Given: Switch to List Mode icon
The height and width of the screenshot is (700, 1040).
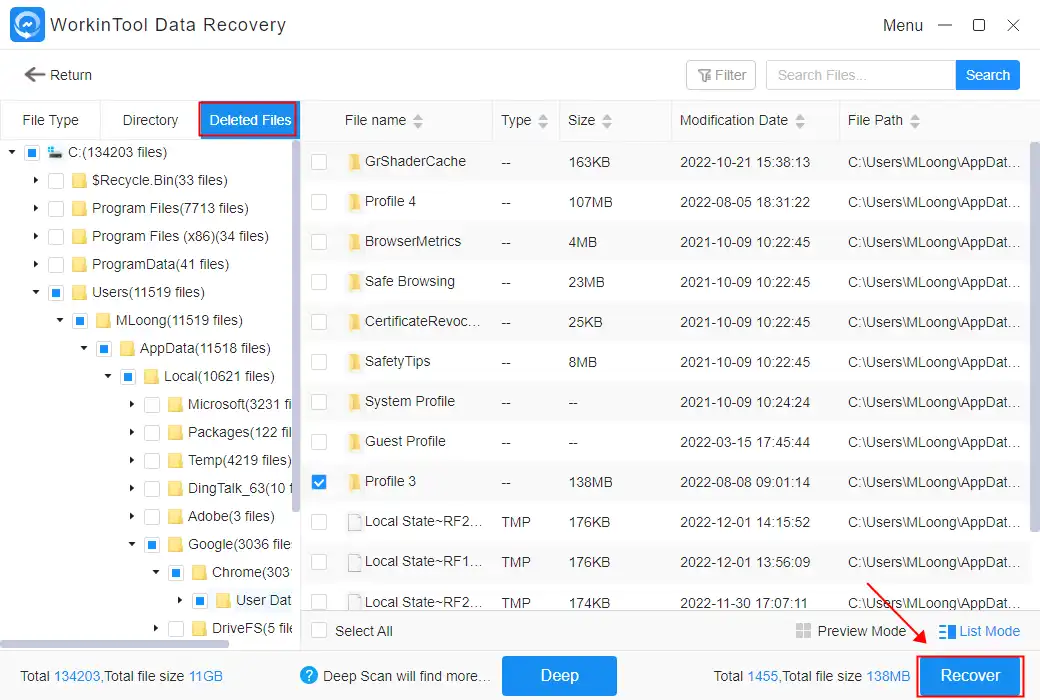Looking at the screenshot, I should coord(946,632).
